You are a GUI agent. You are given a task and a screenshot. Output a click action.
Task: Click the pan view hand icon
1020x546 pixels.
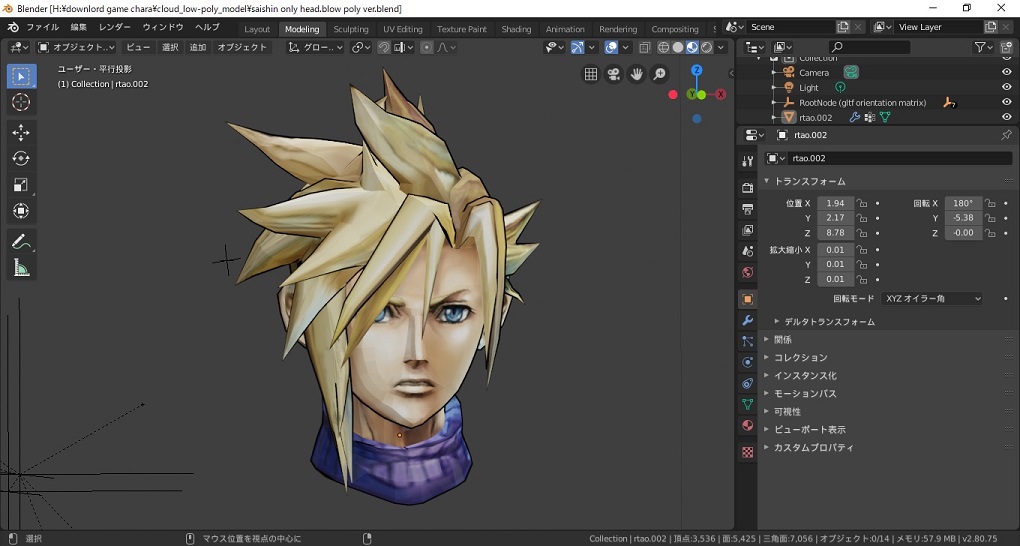[636, 74]
